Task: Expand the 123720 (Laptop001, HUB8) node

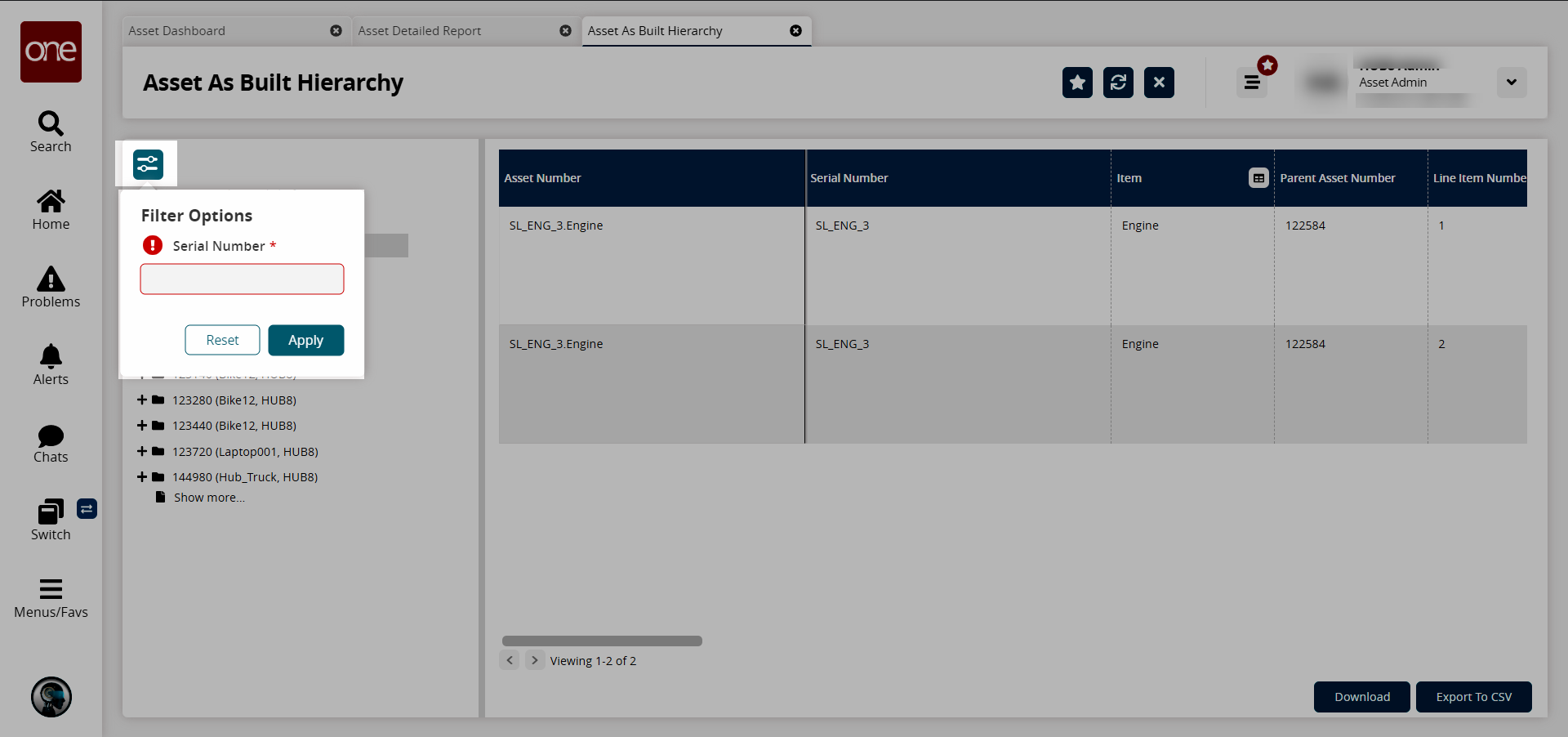Action: [x=142, y=451]
